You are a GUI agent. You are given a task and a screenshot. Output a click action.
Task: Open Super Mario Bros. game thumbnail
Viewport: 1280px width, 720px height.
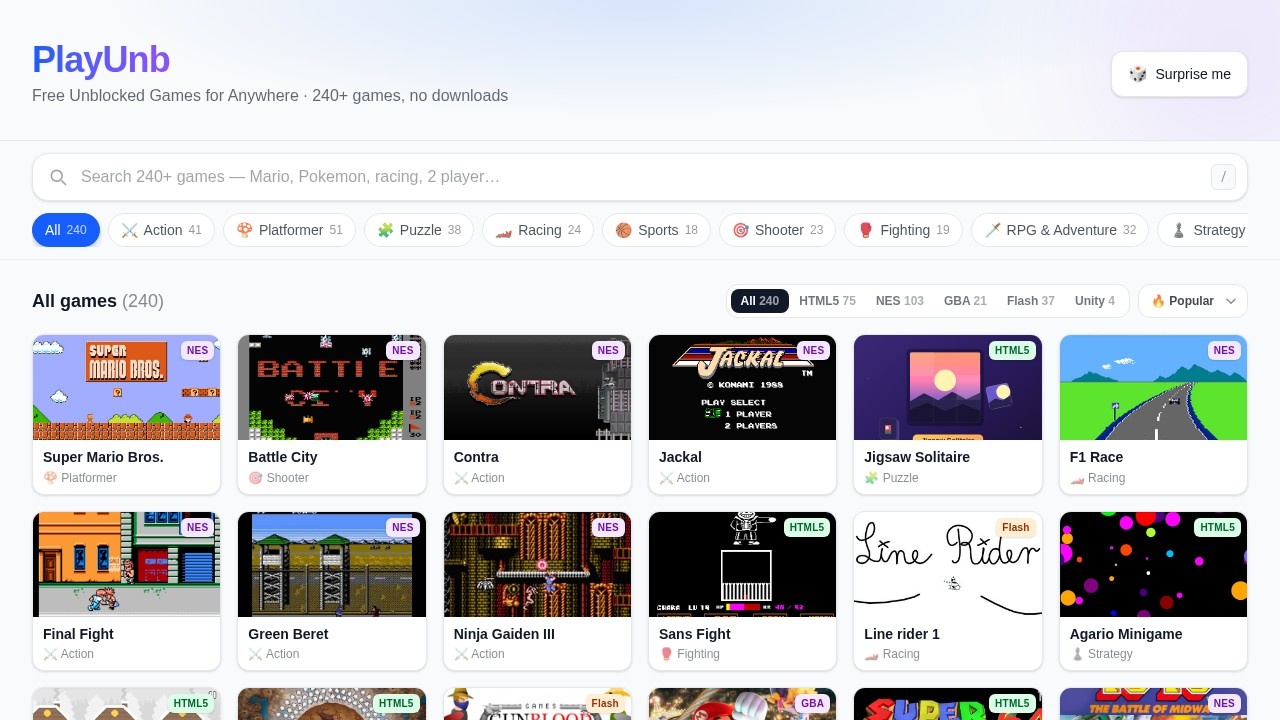pyautogui.click(x=126, y=388)
